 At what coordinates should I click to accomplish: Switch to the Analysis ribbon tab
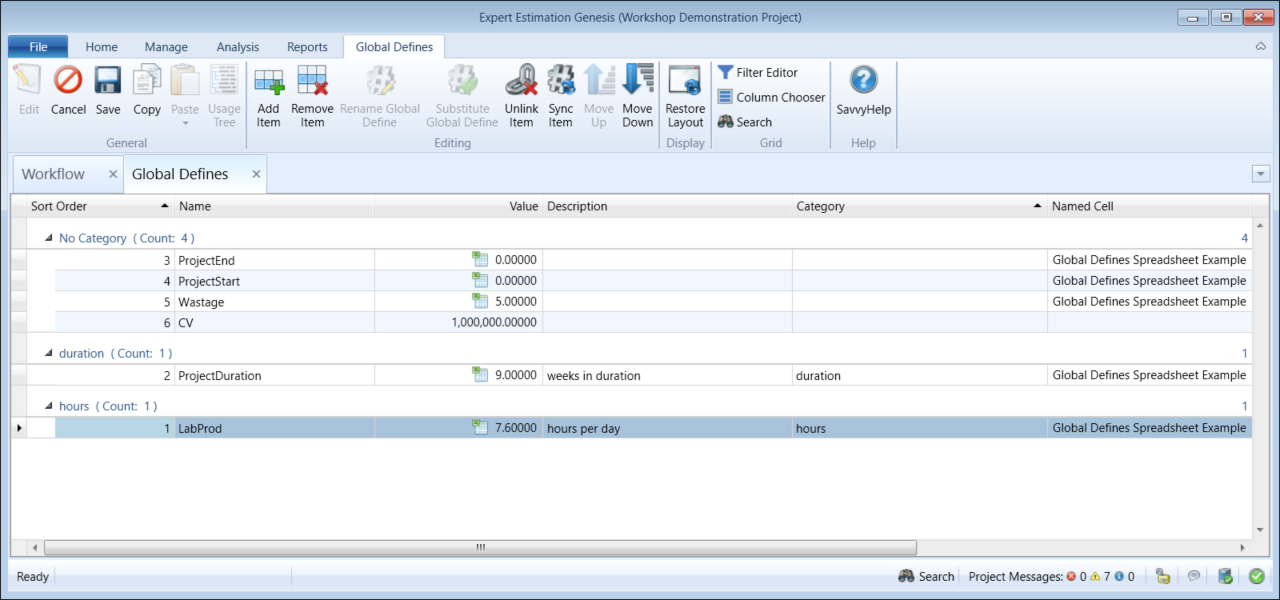(x=237, y=47)
